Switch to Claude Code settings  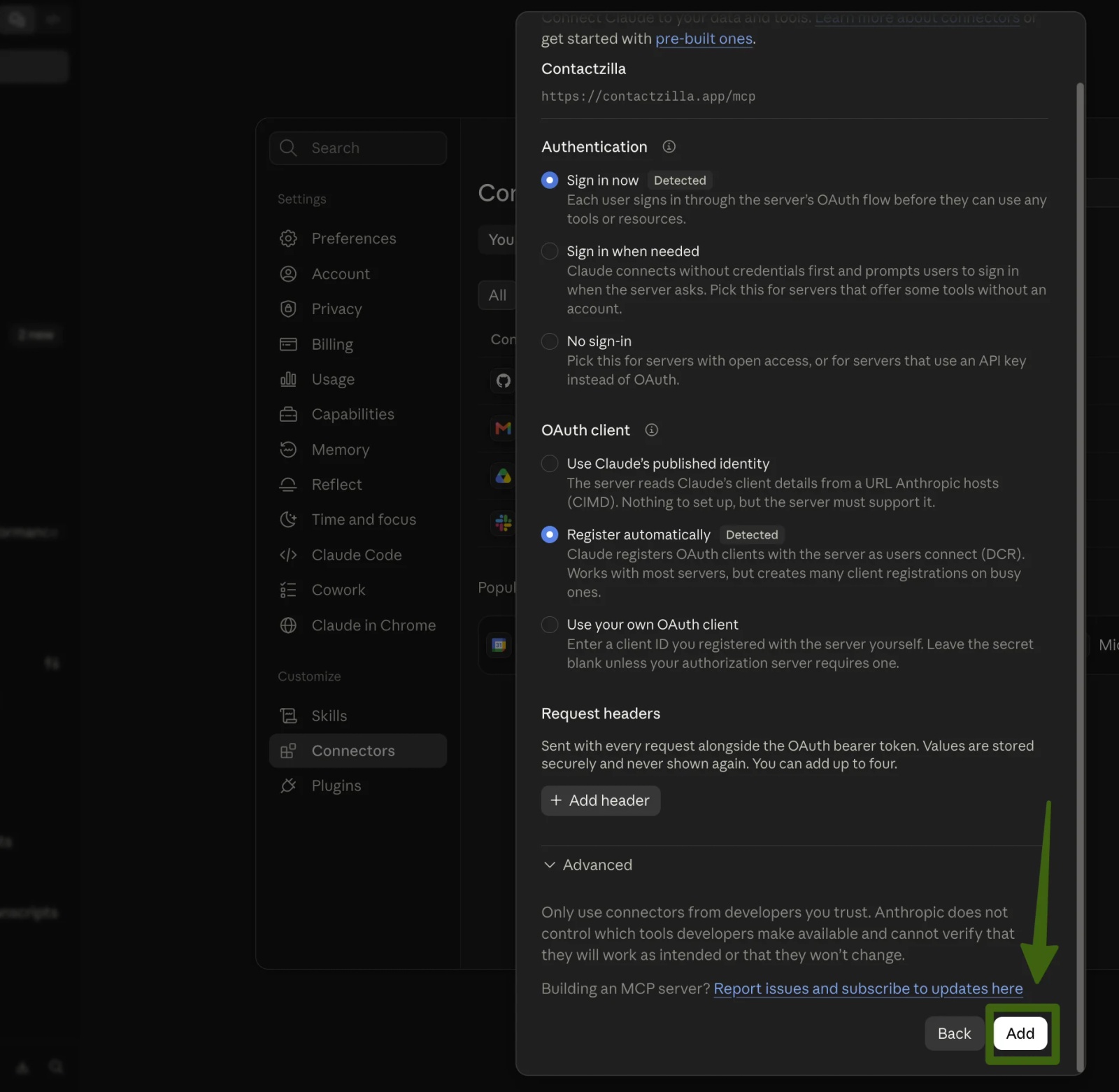357,555
